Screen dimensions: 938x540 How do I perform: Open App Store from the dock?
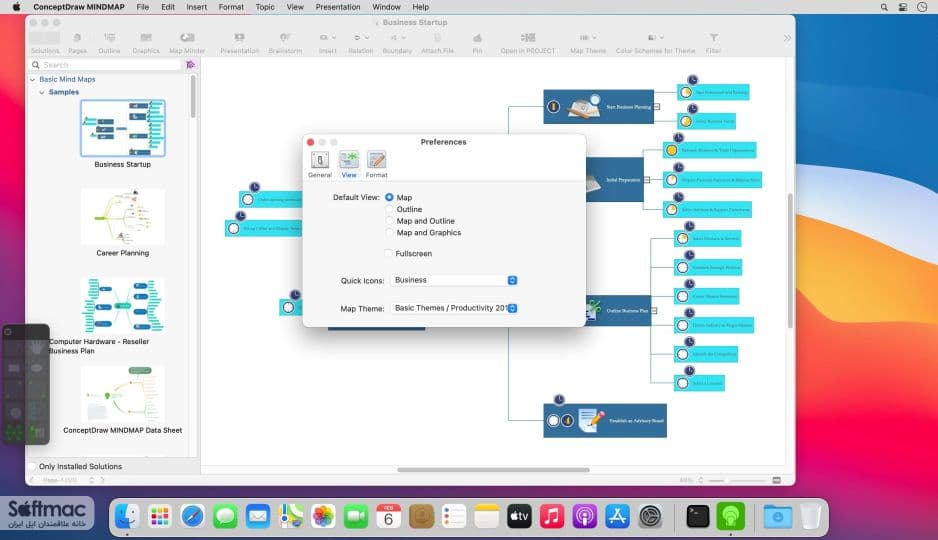(617, 516)
